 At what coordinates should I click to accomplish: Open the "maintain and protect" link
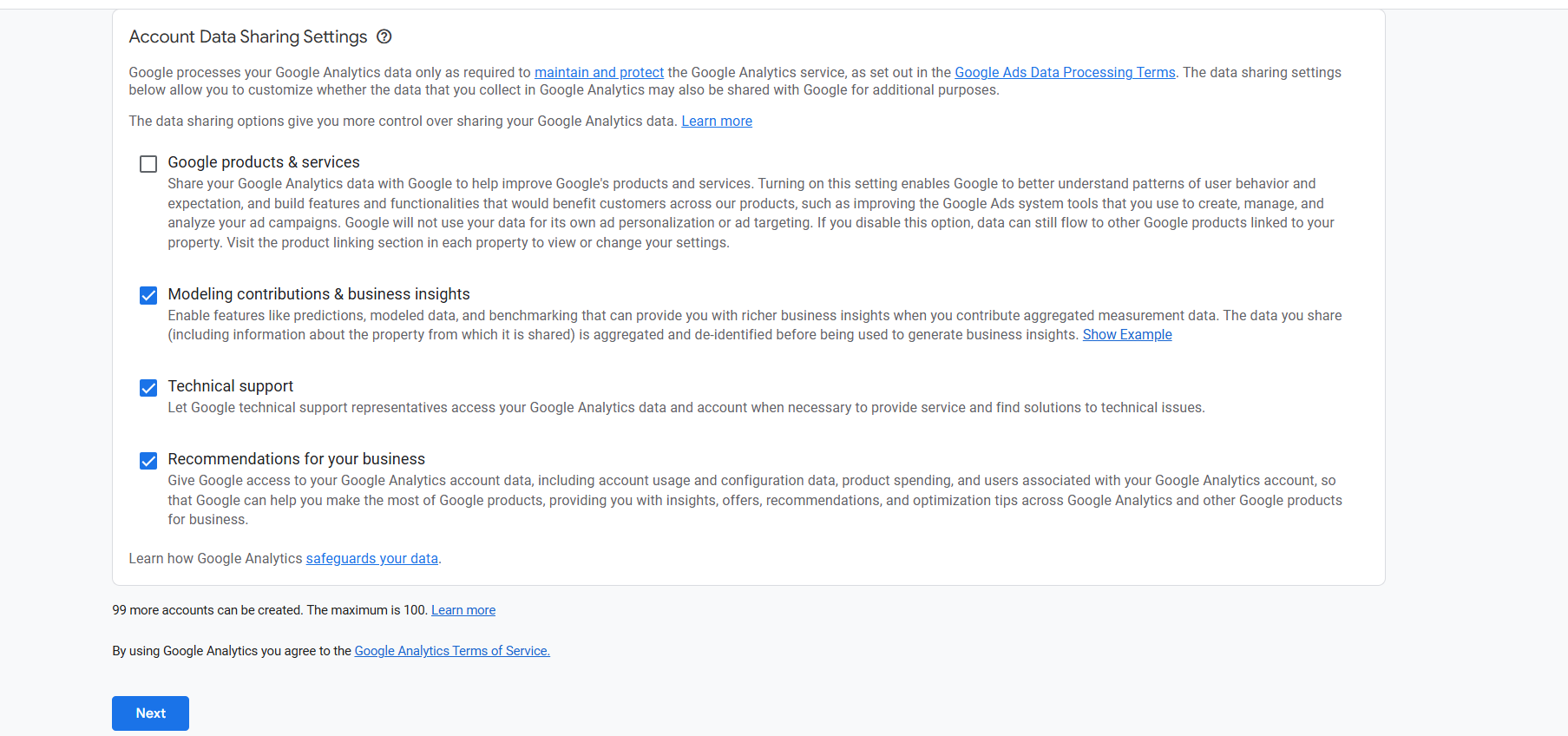pos(599,73)
